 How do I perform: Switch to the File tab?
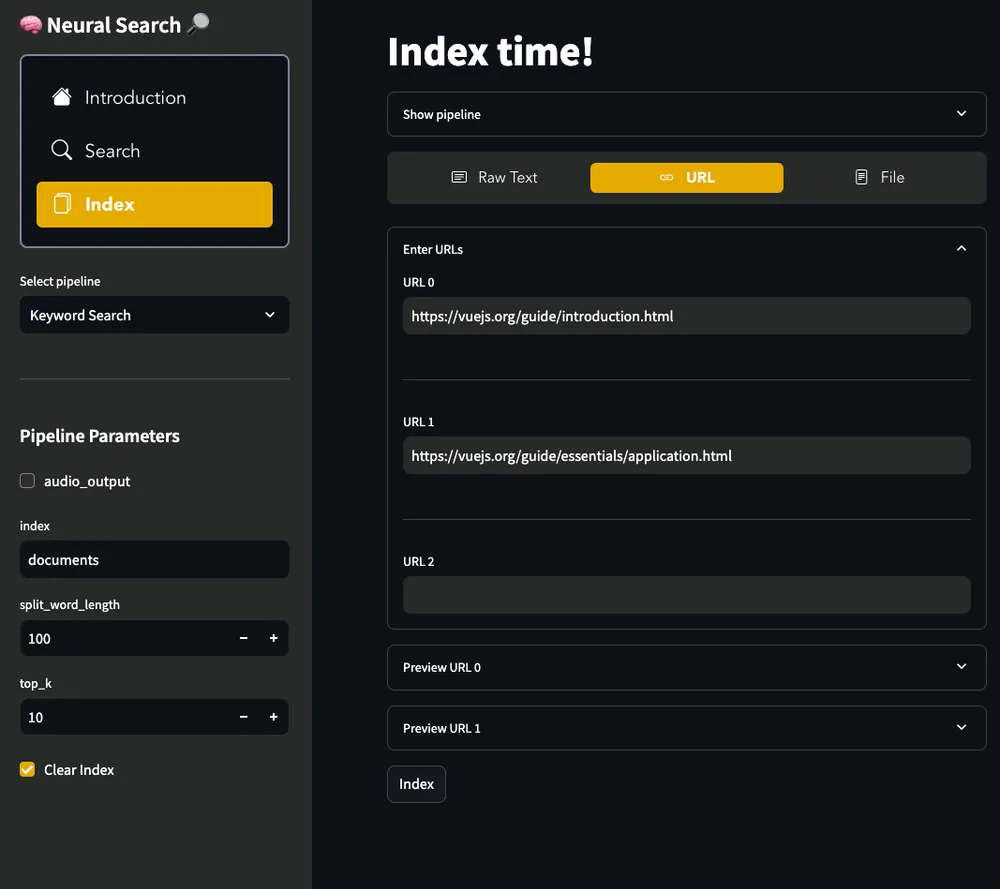pyautogui.click(x=879, y=177)
